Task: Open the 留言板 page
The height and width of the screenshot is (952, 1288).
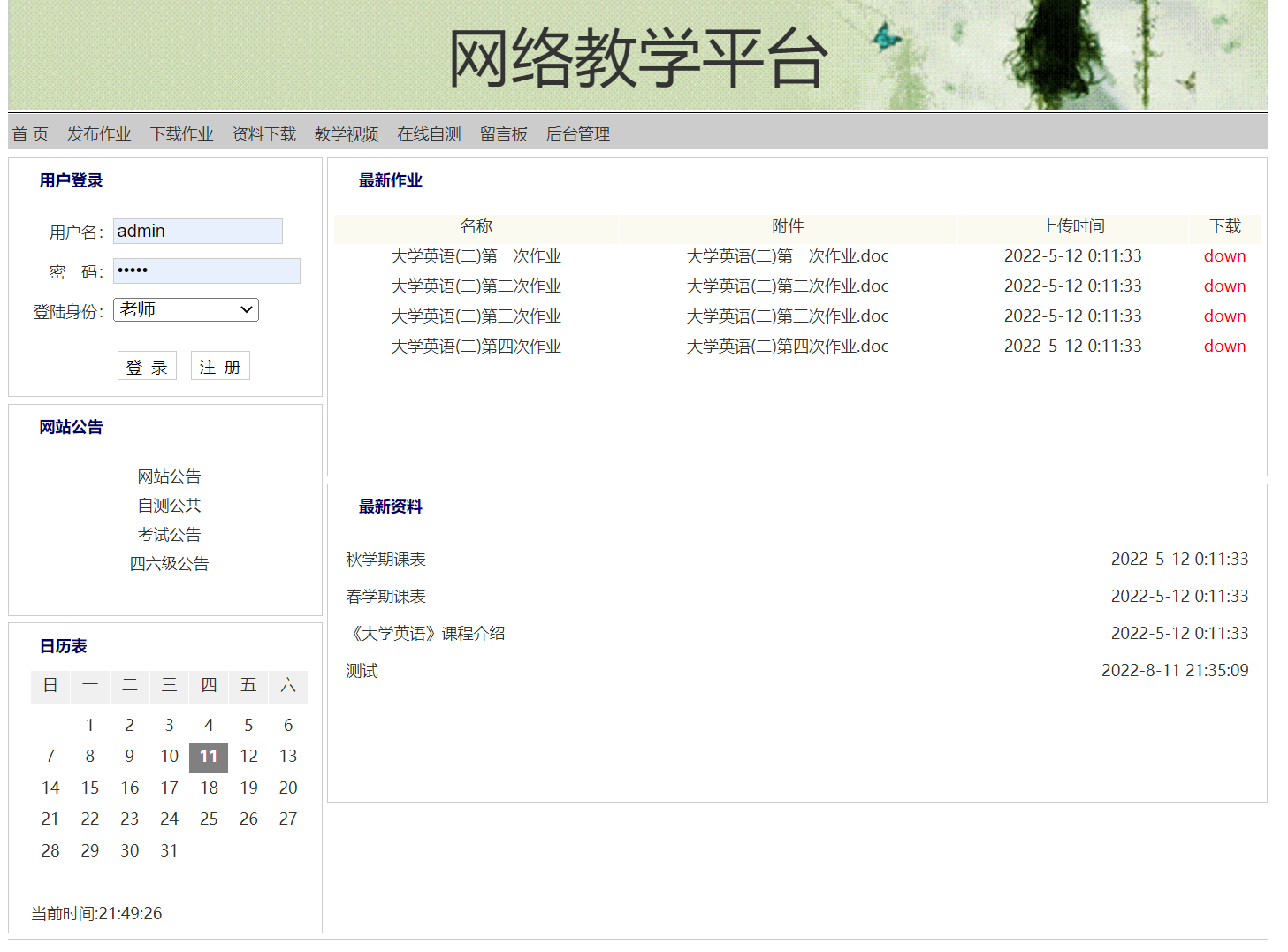Action: (x=504, y=133)
